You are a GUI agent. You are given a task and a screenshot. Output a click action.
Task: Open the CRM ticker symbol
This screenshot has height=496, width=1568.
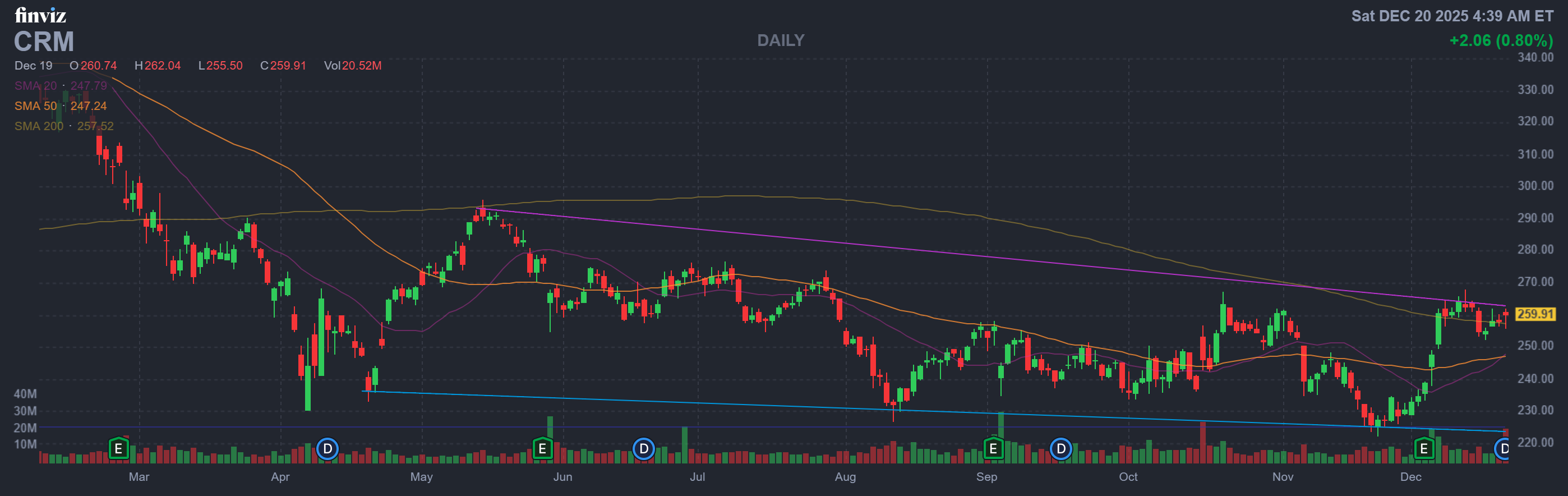tap(44, 42)
